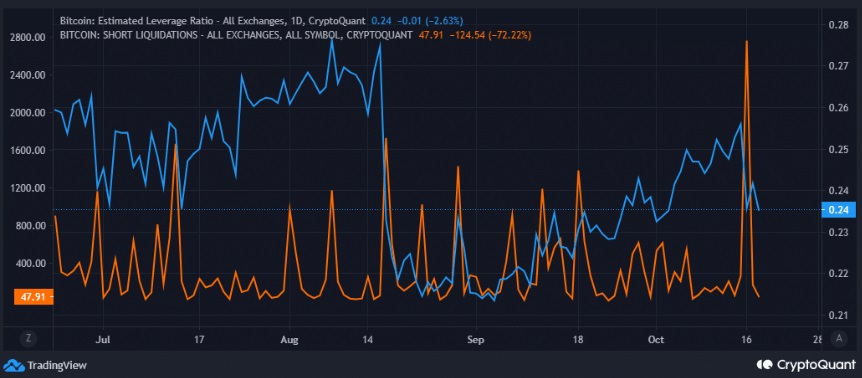Viewport: 862px width, 378px height.
Task: Toggle the auto-scale A button
Action: tap(838, 338)
